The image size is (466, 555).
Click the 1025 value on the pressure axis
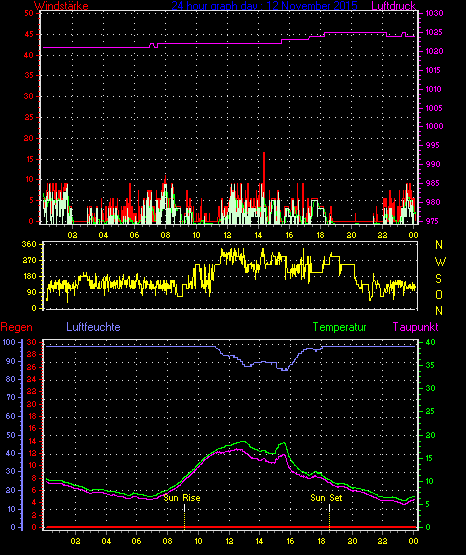click(433, 32)
